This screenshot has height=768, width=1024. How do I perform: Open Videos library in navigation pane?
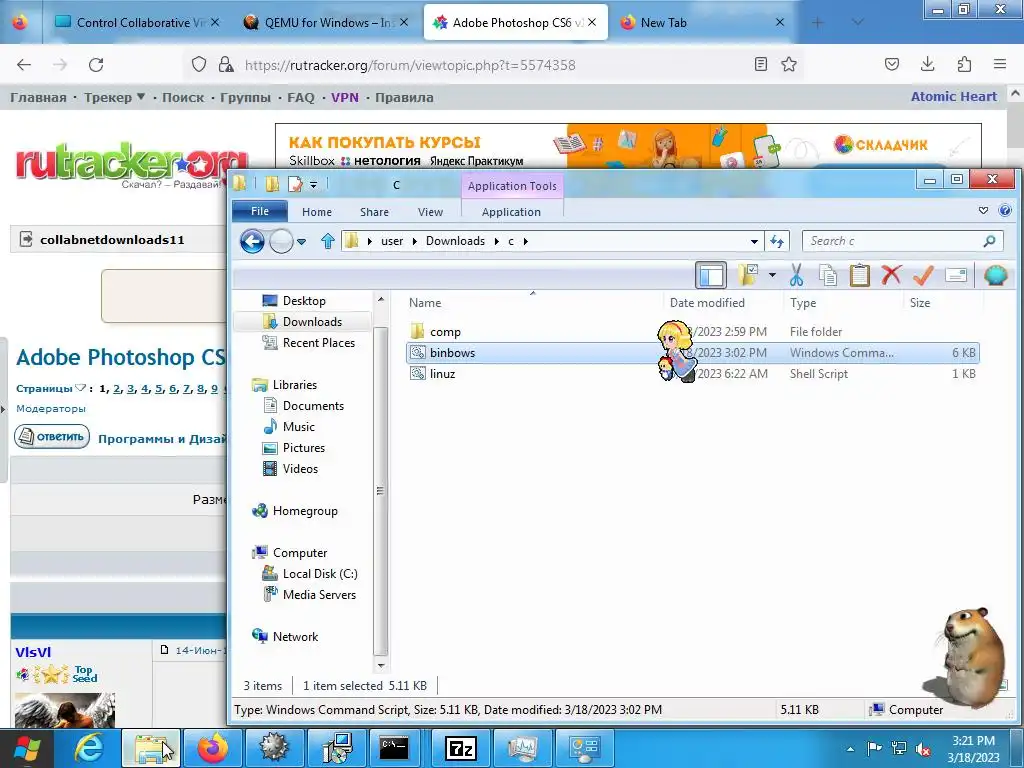[300, 468]
